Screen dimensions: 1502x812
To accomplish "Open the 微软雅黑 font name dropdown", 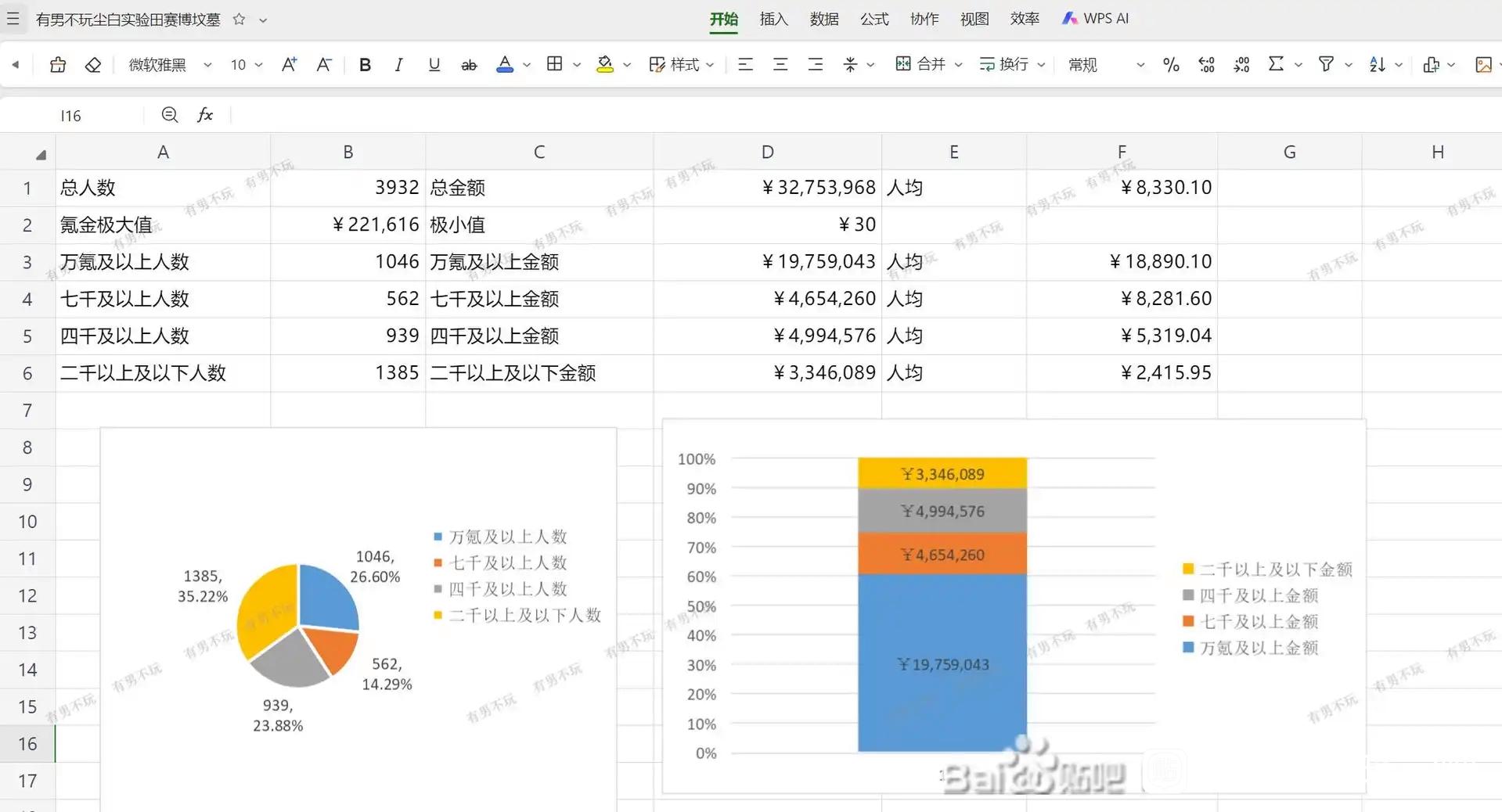I will (207, 65).
